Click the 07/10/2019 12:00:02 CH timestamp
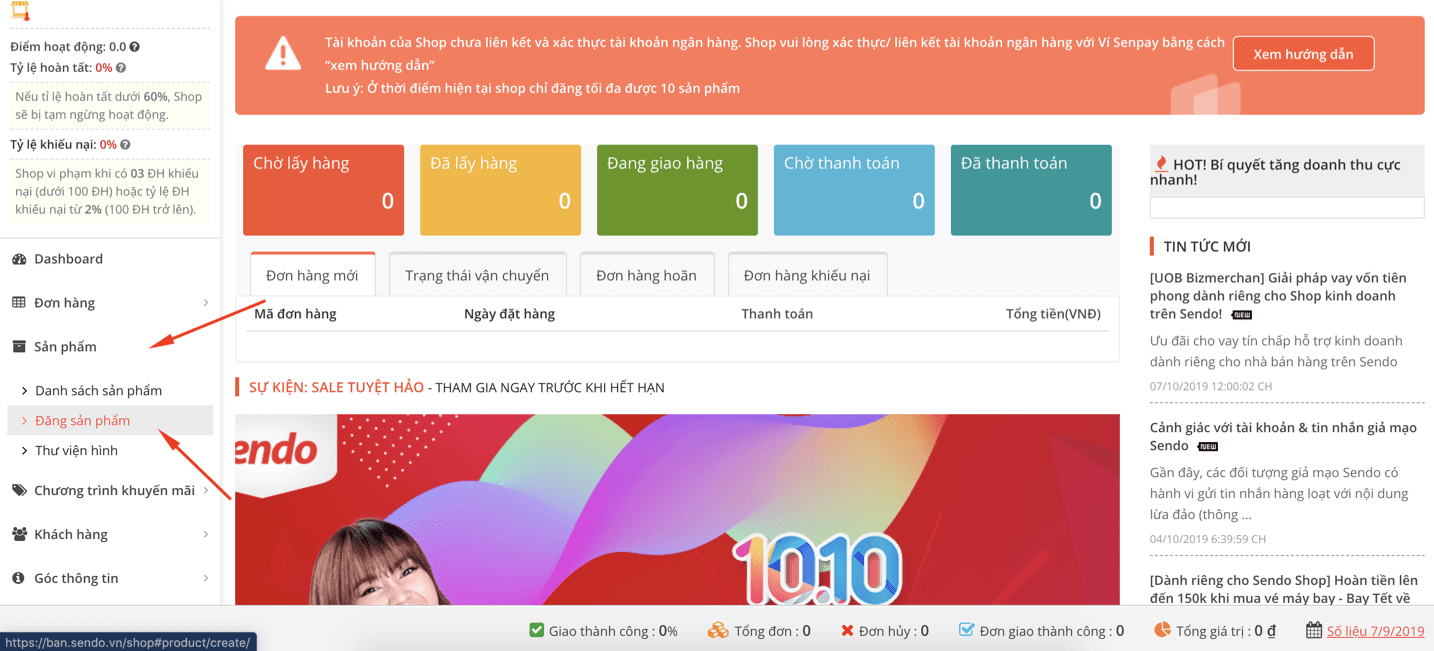The width and height of the screenshot is (1434, 651). [x=1211, y=386]
